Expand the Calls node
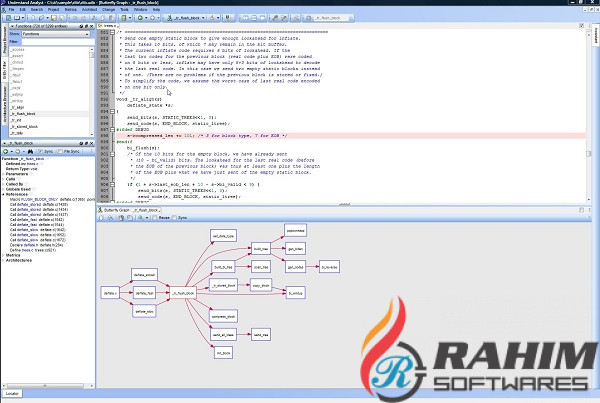Screen dimensions: 600x403 click(4, 179)
